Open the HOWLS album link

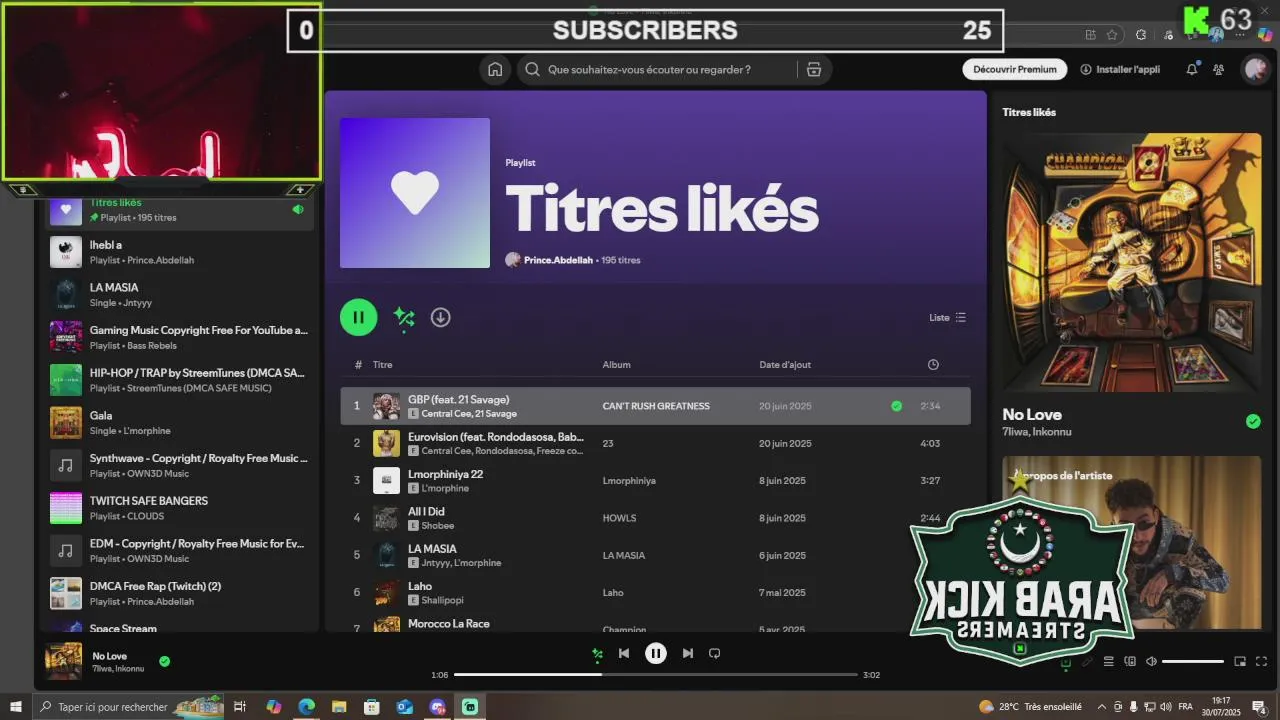pyautogui.click(x=619, y=518)
